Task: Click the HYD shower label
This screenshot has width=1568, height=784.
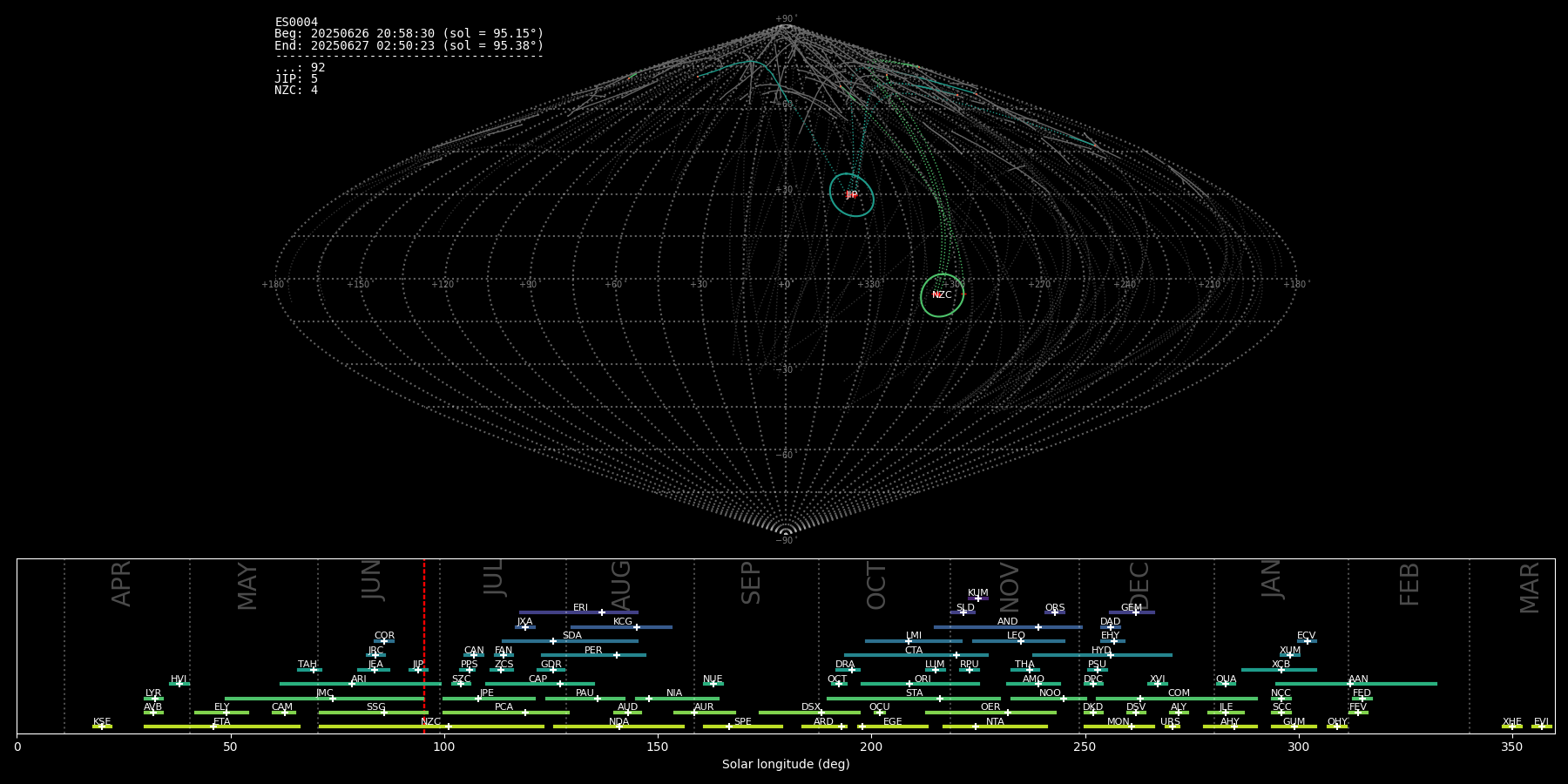Action: 1101,651
